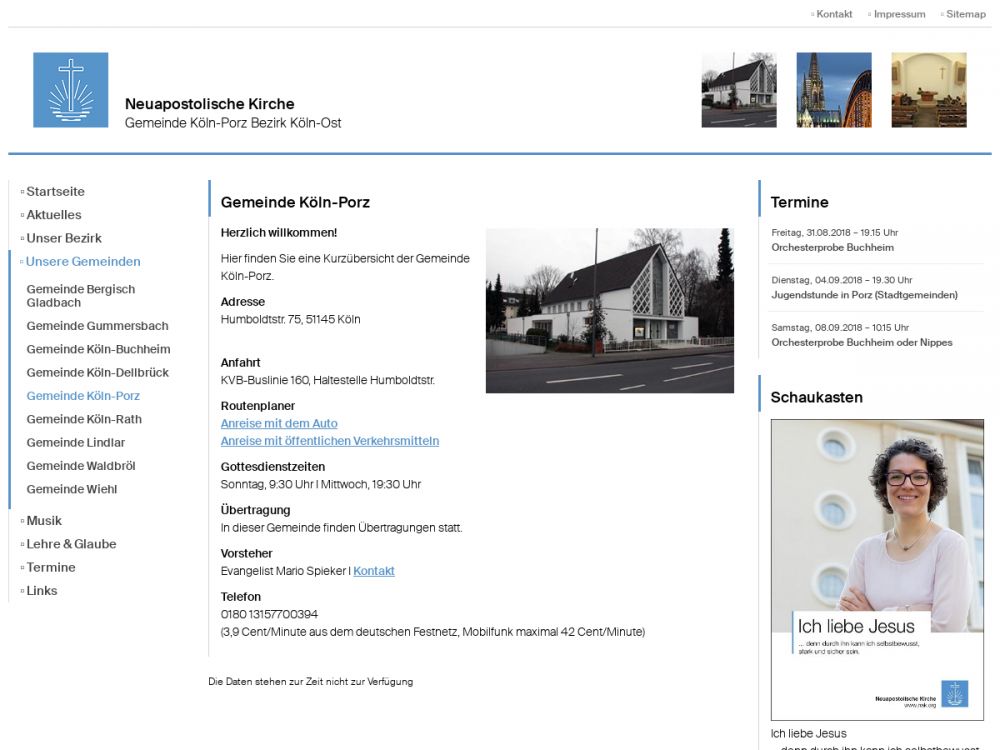The image size is (1000, 750).
Task: Open 'Anreise mit öffentlichen Verkehrsmitteln' route link
Action: (329, 441)
